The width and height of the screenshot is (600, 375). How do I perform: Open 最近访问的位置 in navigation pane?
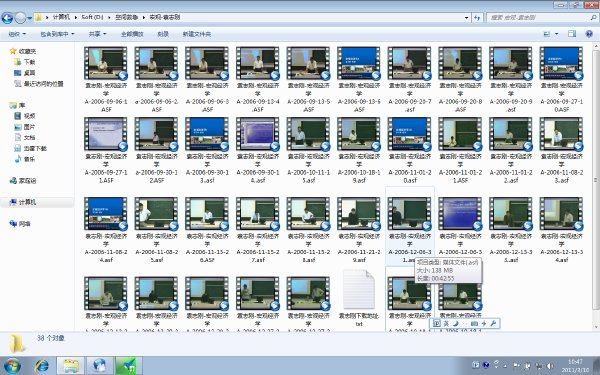pos(39,83)
